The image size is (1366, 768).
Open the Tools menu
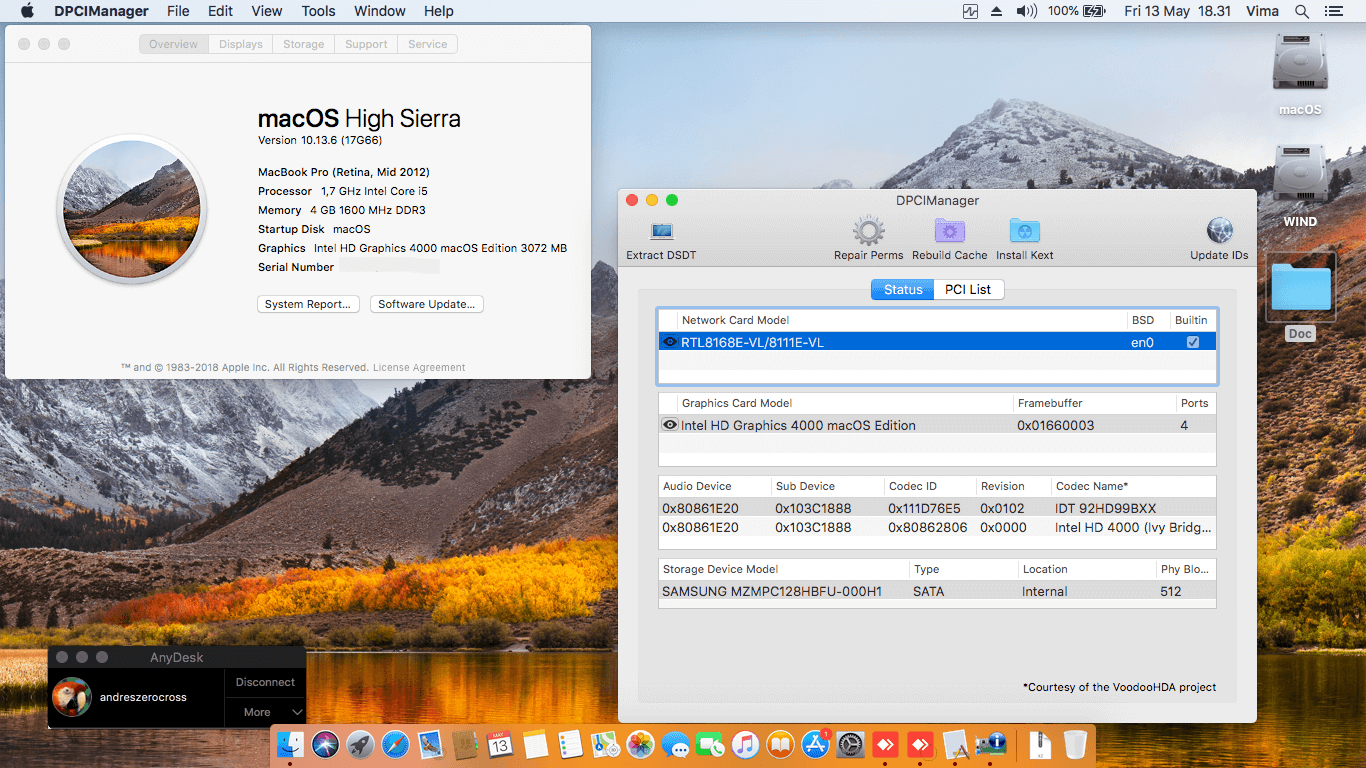[x=318, y=11]
